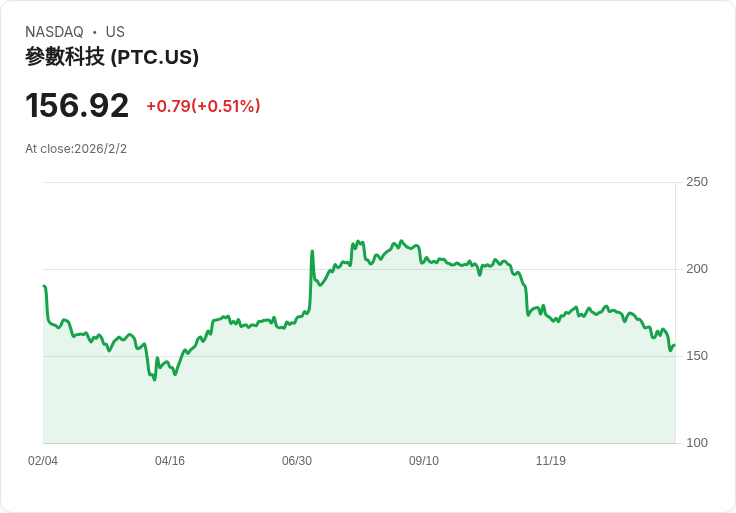The width and height of the screenshot is (736, 513).
Task: Select the 150 y-axis label
Action: pyautogui.click(x=696, y=356)
